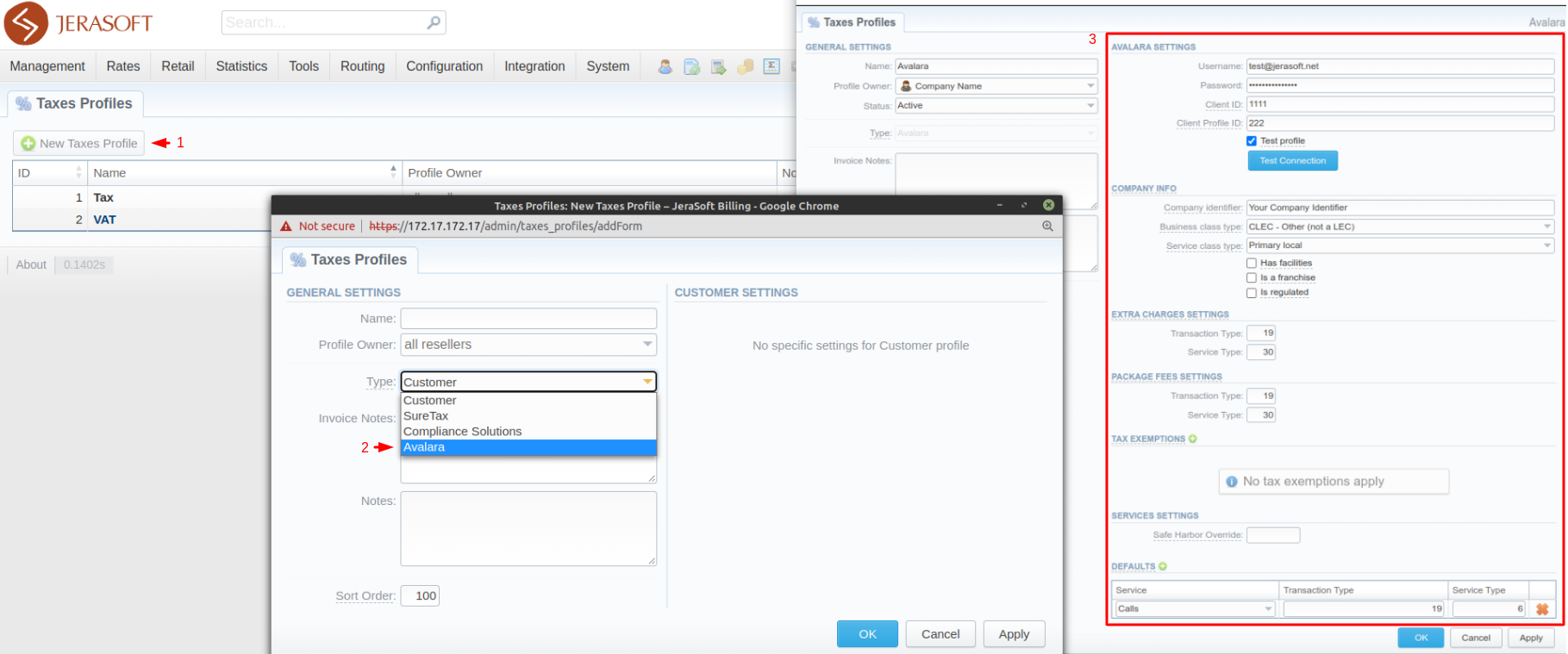Click the Sort Order field
This screenshot has height=654, width=1568.
click(x=420, y=595)
